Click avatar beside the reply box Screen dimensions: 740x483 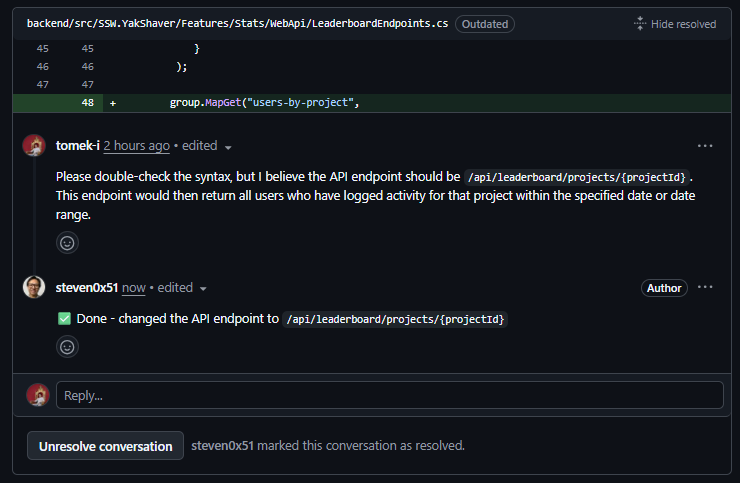(38, 395)
